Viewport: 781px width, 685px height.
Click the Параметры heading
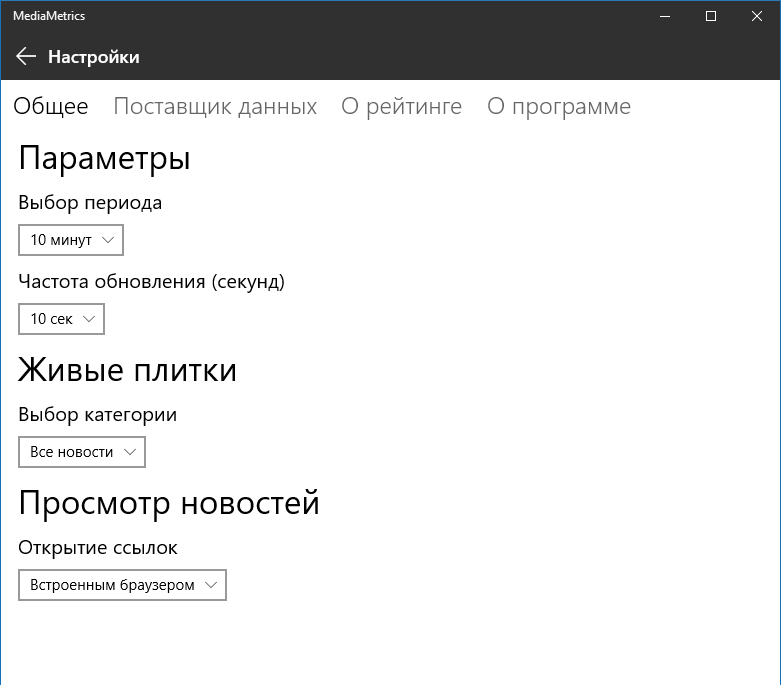(x=105, y=158)
